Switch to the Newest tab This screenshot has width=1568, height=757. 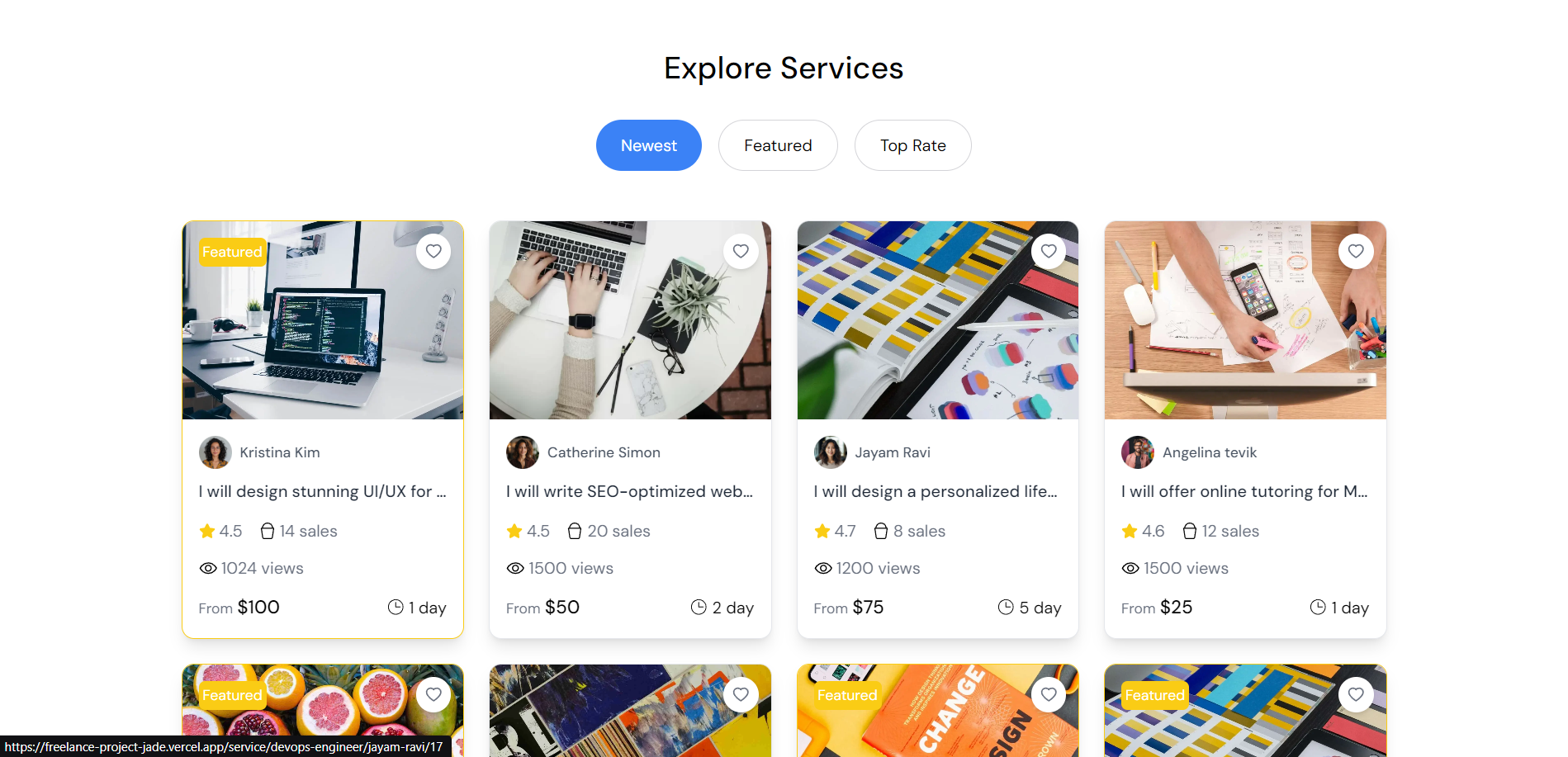coord(649,145)
